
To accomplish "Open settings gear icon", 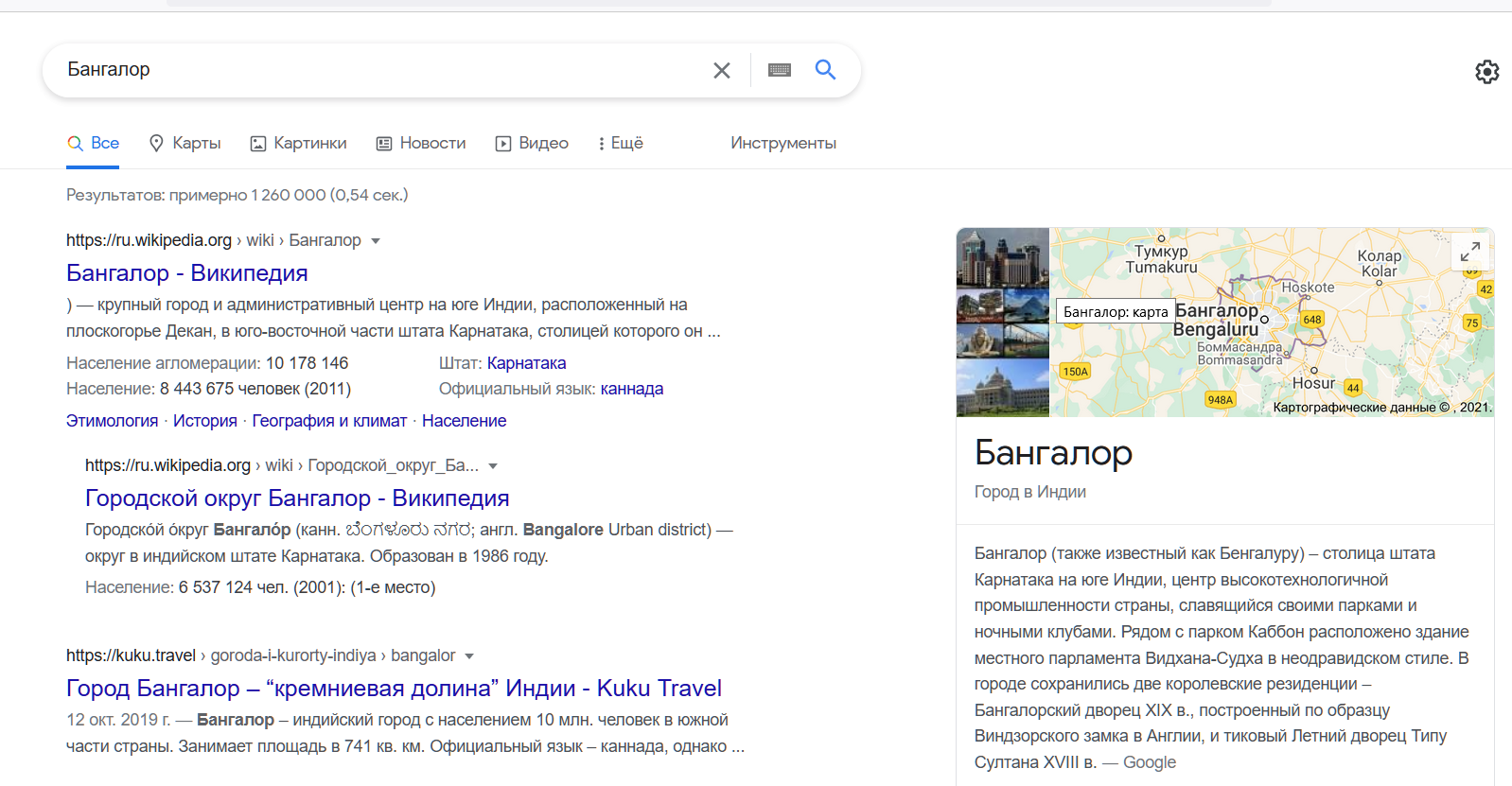I will tap(1486, 72).
